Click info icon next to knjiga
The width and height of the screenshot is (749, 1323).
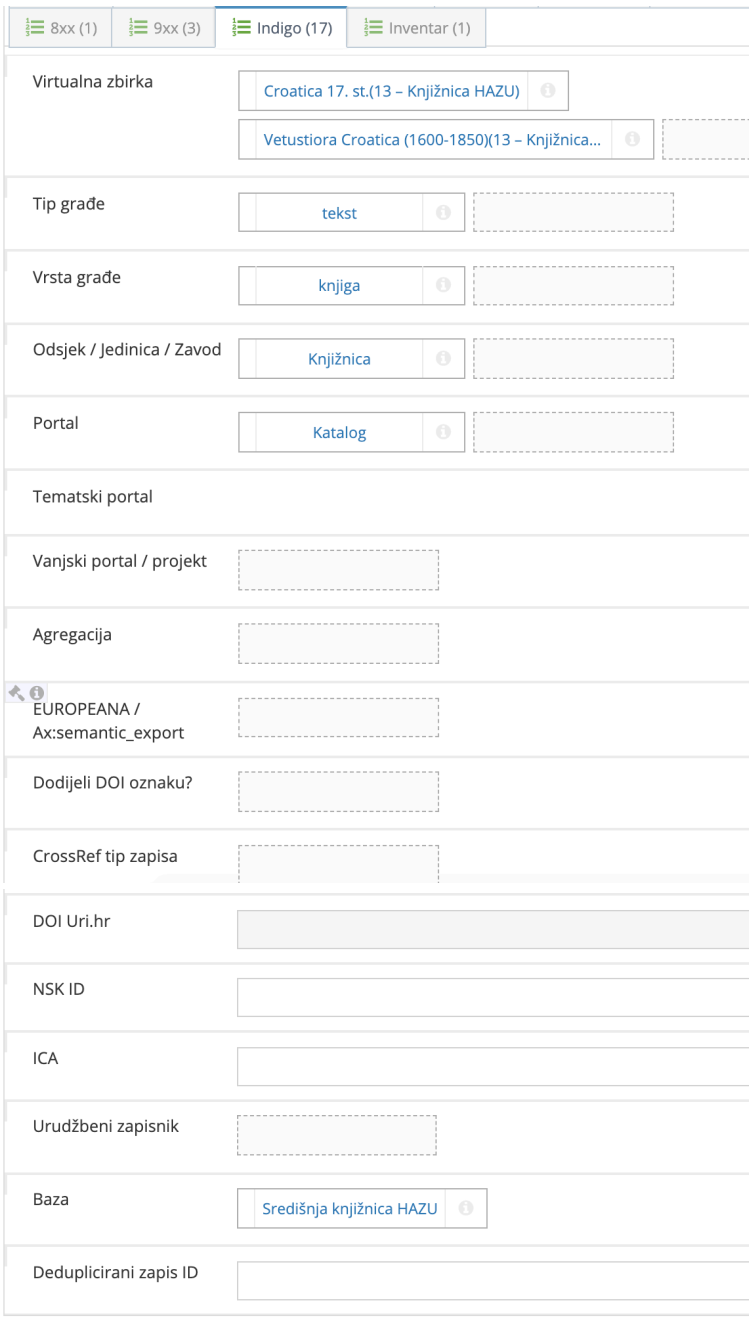443,285
